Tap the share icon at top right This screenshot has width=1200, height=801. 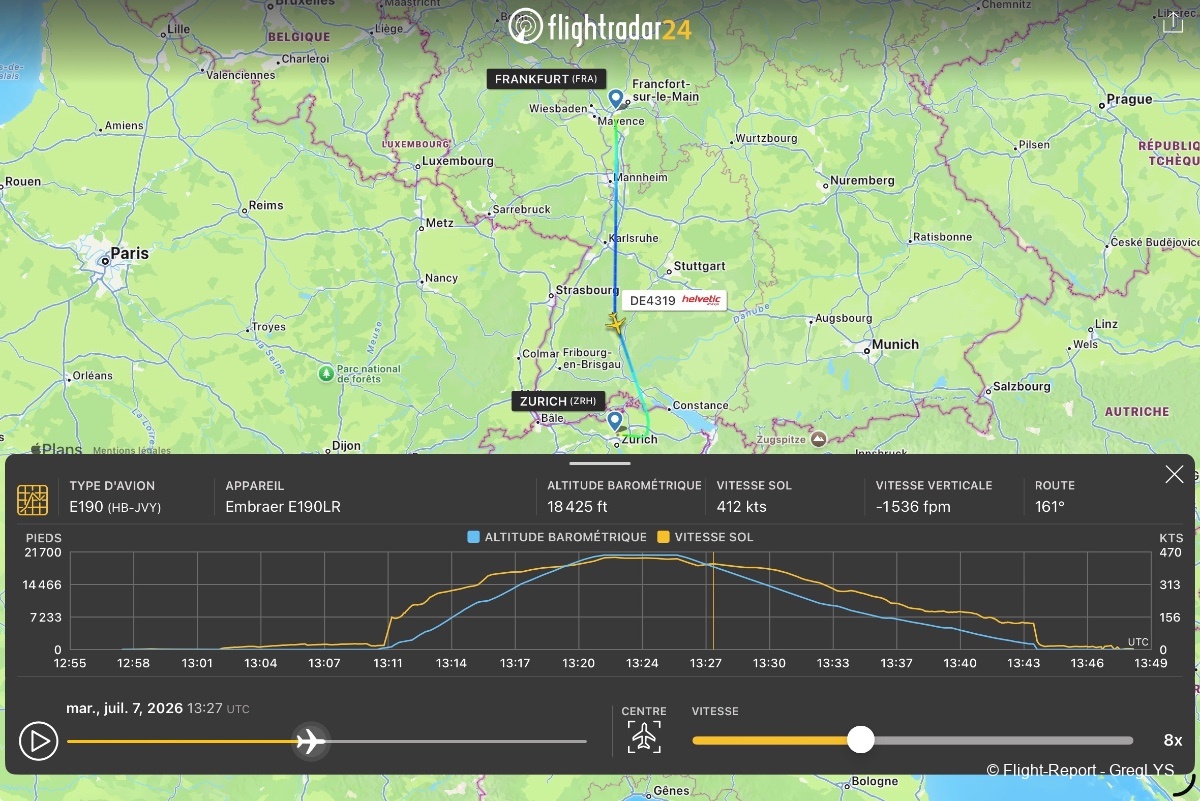pos(1173,24)
